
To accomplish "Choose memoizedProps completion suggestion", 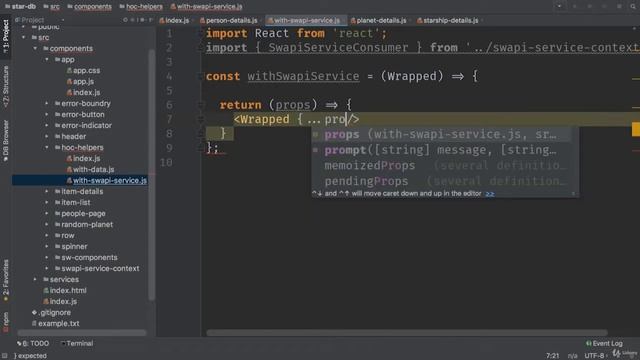I will click(x=441, y=165).
